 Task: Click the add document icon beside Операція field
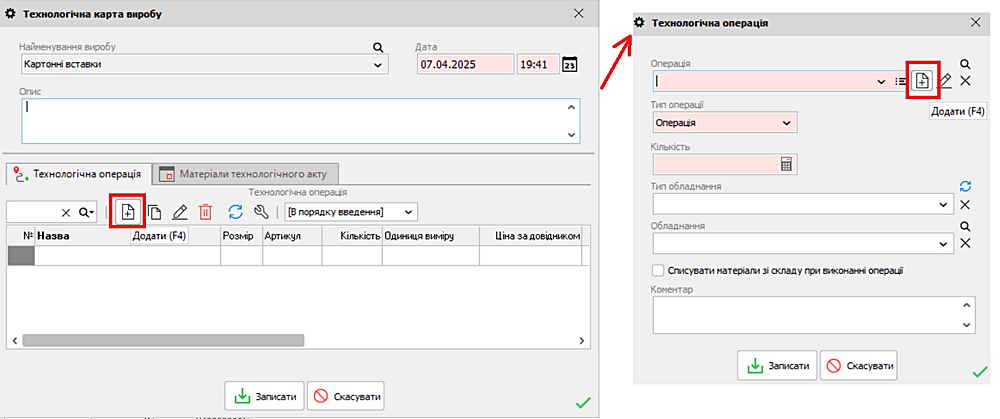click(922, 81)
